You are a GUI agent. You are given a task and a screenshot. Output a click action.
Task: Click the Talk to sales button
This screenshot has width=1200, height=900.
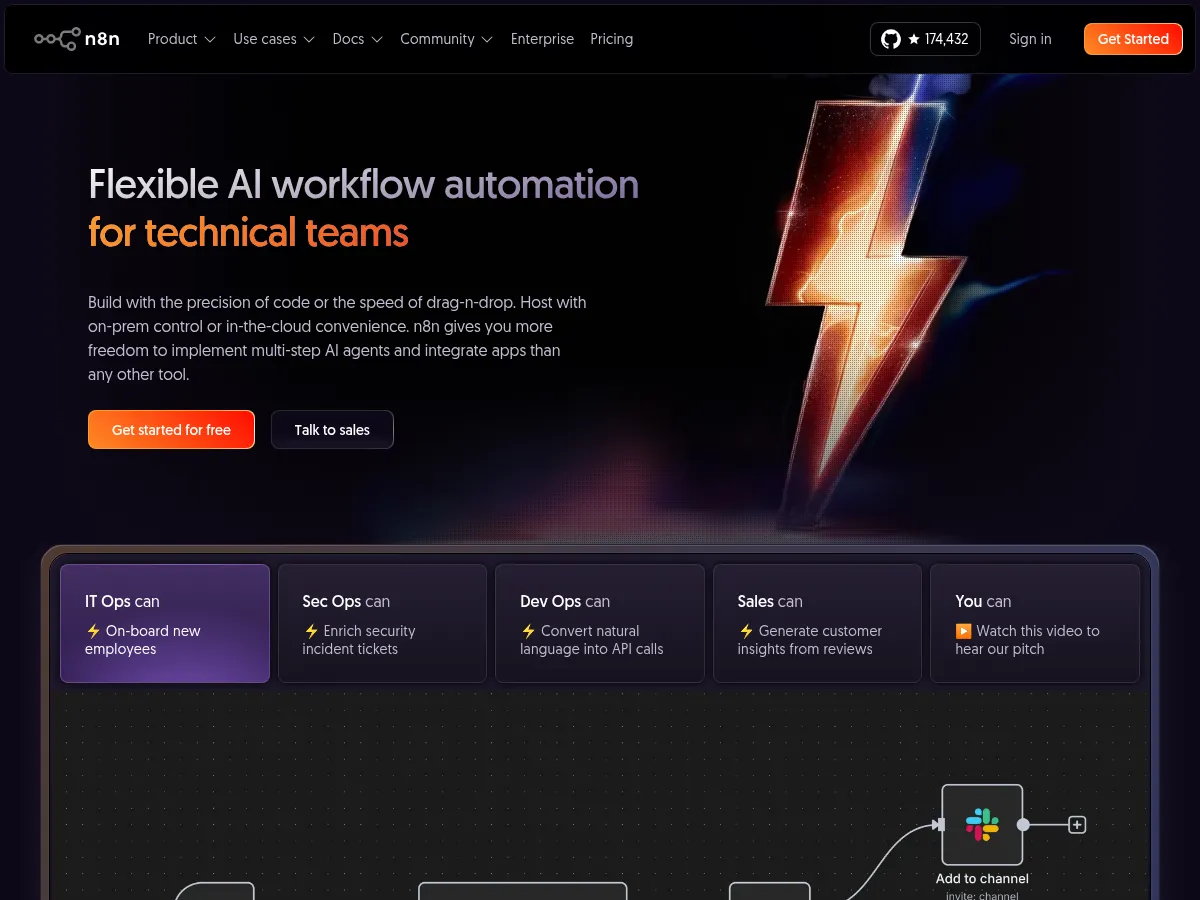(x=332, y=429)
